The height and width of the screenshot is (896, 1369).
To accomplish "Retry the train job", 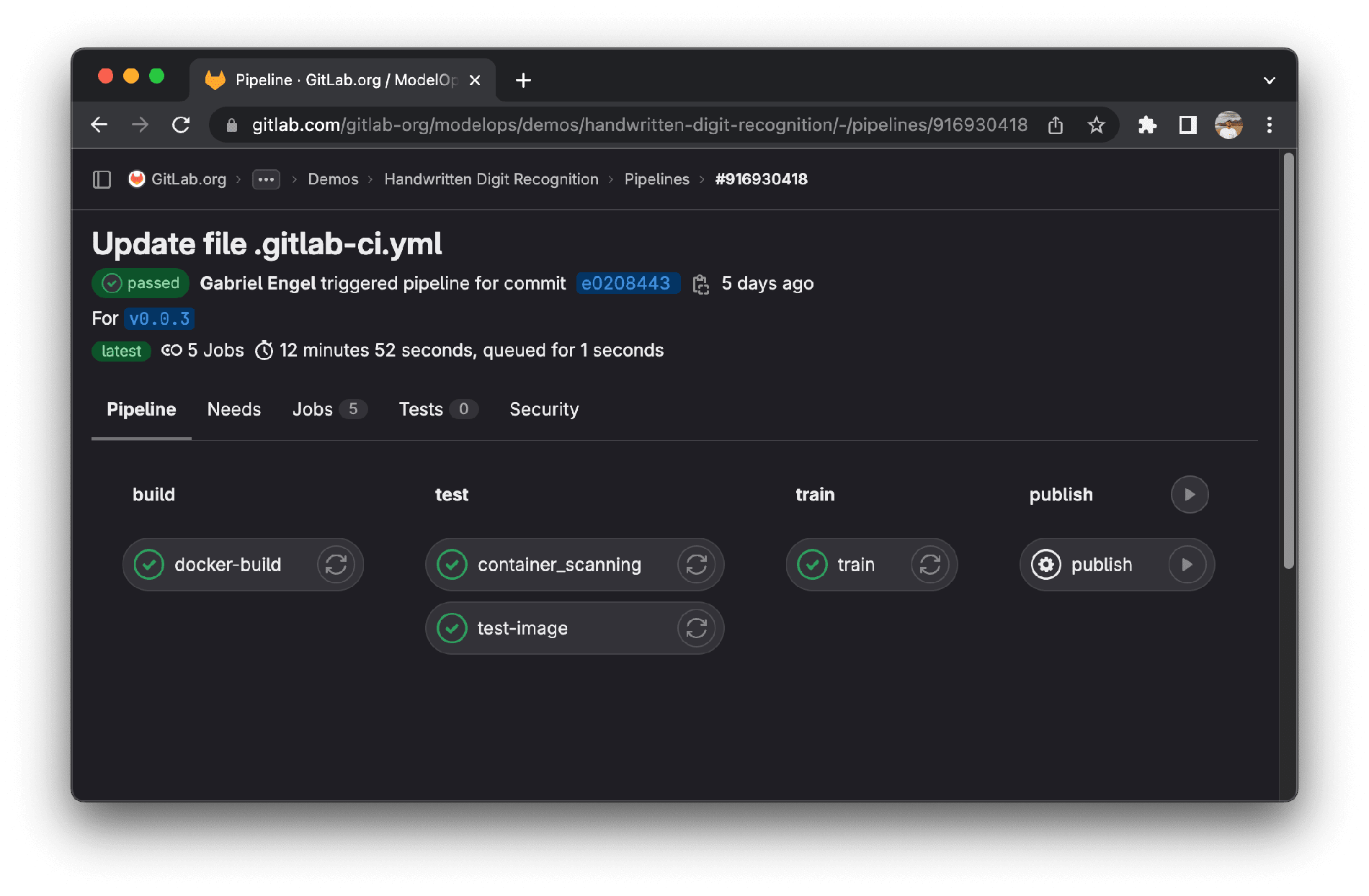I will click(x=929, y=565).
